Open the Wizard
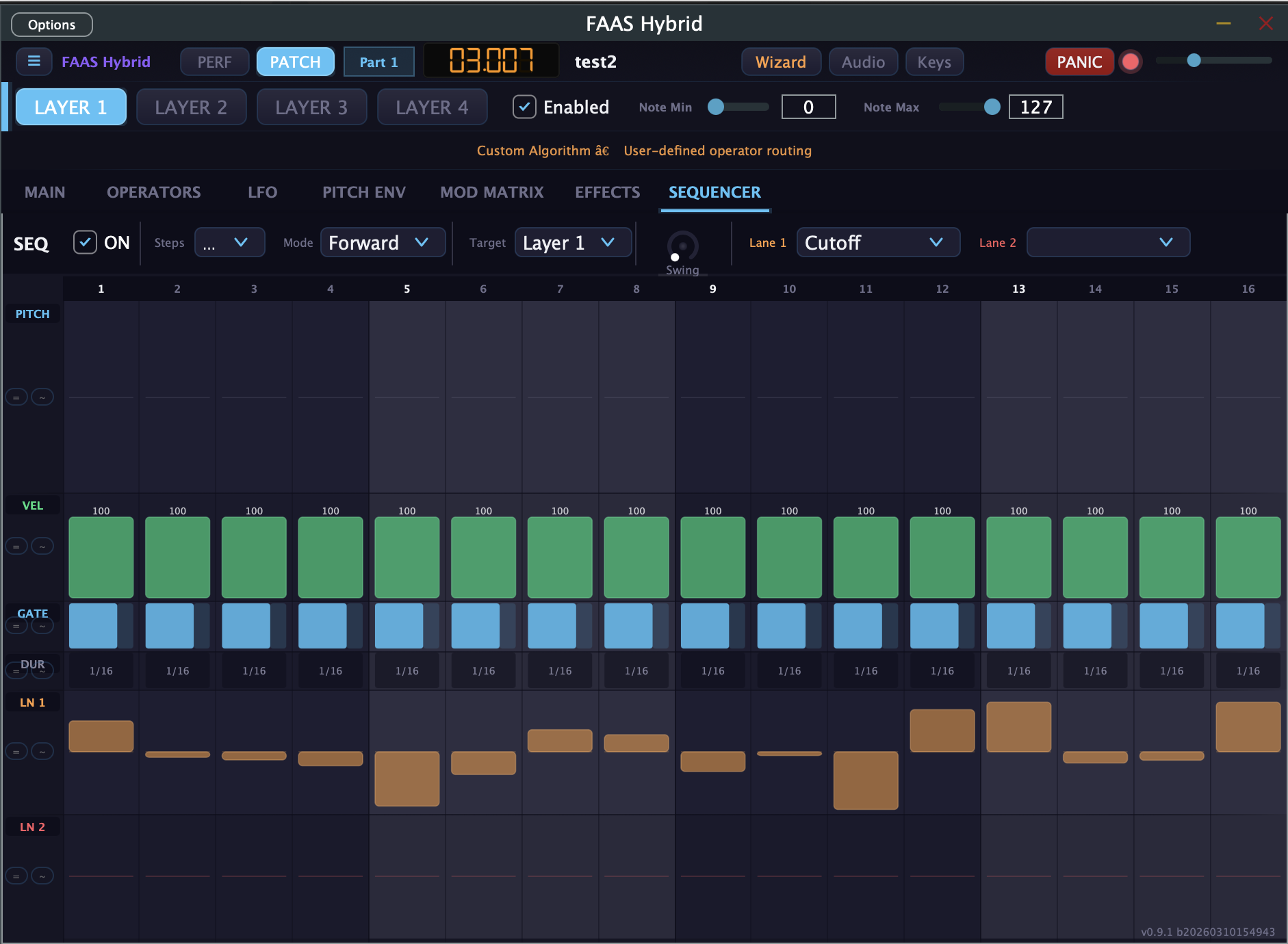 coord(780,62)
